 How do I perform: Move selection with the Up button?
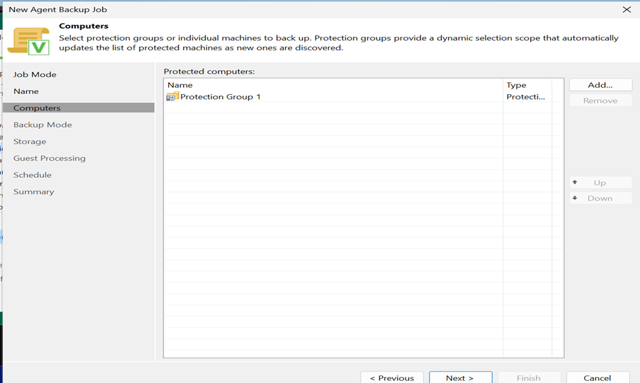[x=600, y=183]
